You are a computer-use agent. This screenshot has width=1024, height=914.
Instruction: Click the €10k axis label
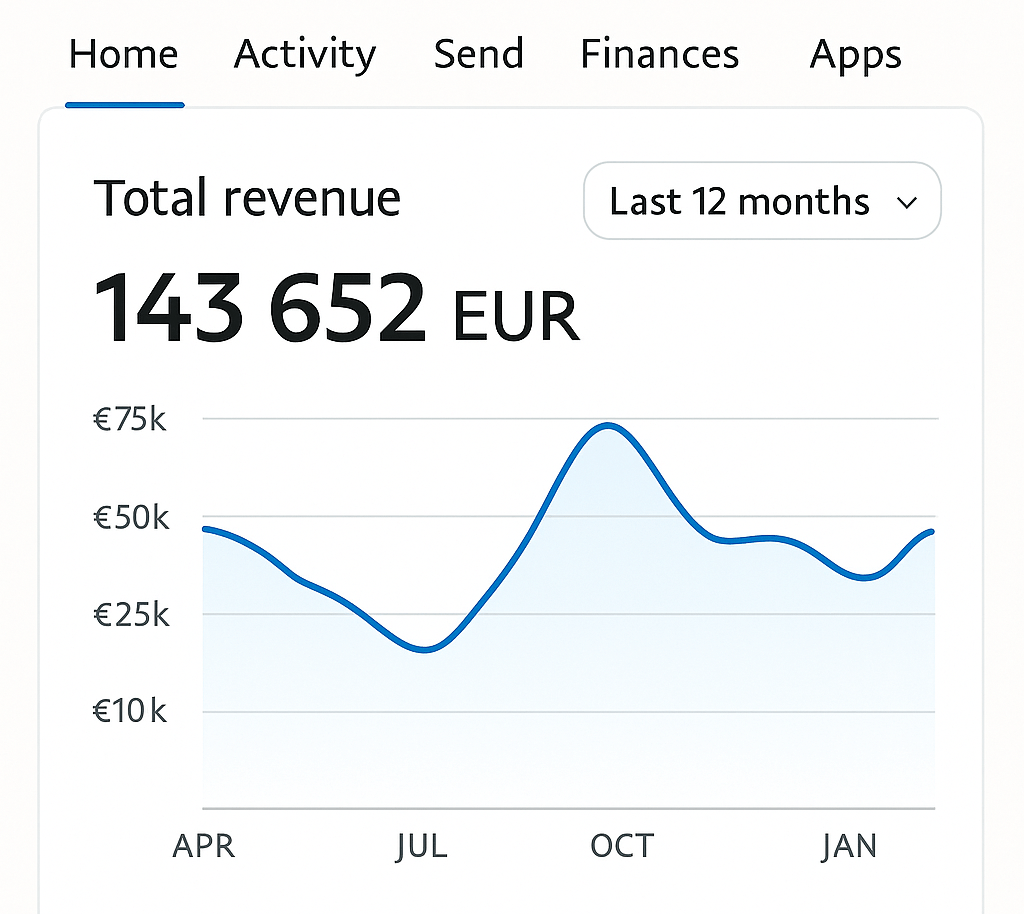[x=131, y=711]
